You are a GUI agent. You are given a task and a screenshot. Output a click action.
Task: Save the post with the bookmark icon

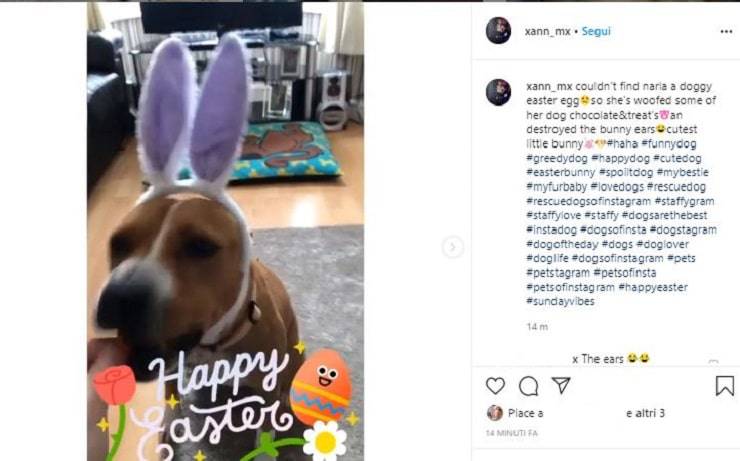coord(725,386)
